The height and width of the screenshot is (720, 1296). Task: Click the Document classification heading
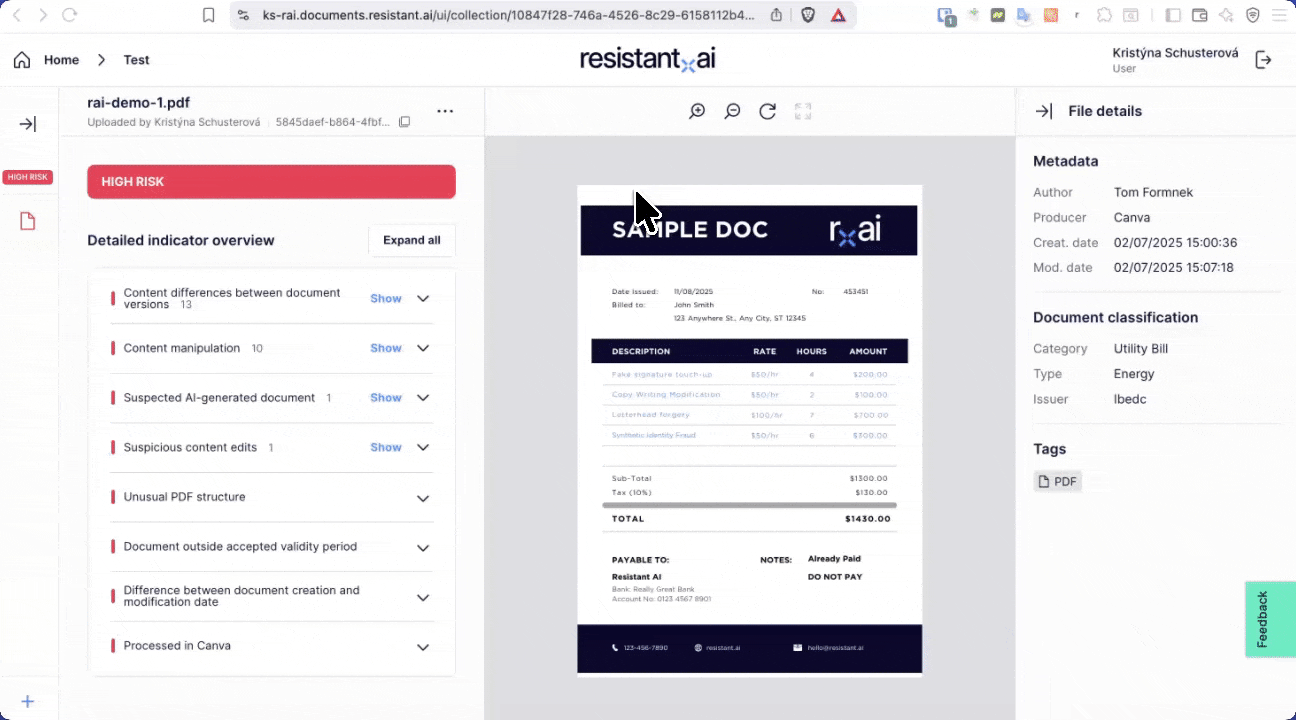pyautogui.click(x=1115, y=317)
